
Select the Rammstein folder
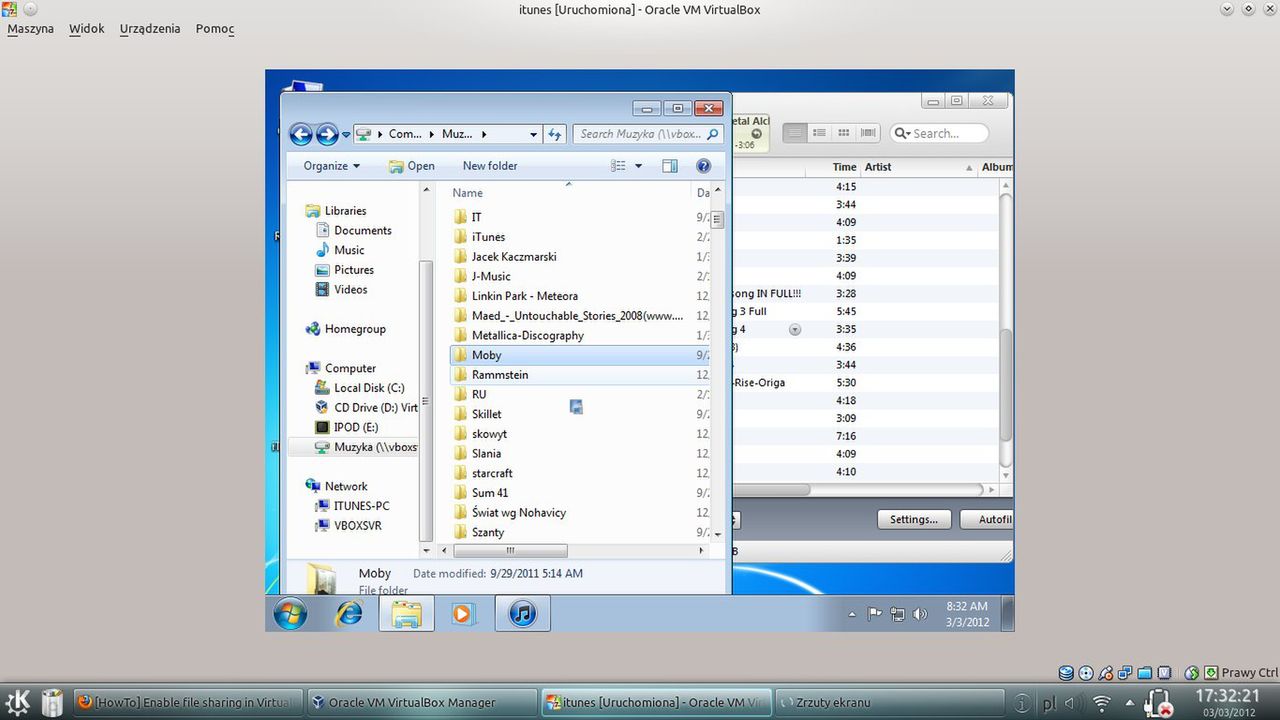pyautogui.click(x=499, y=375)
